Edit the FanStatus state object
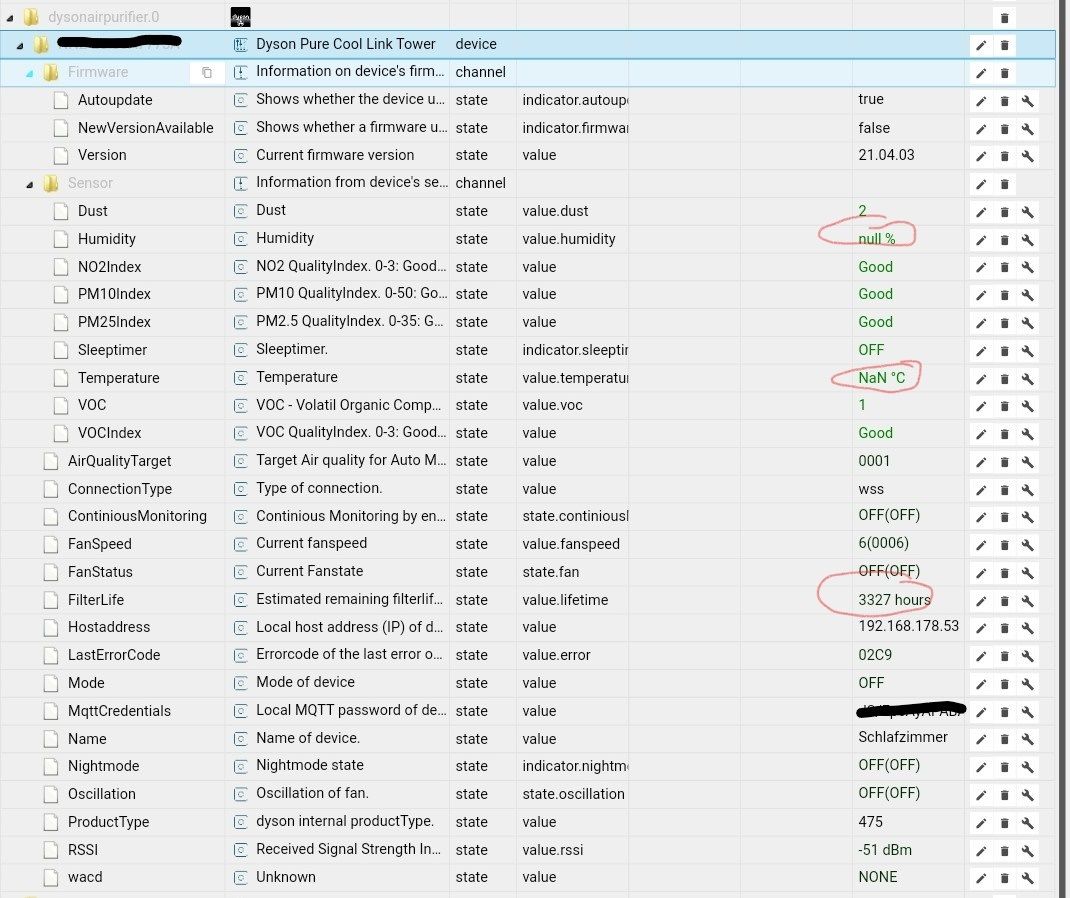This screenshot has height=898, width=1070. pyautogui.click(x=981, y=573)
